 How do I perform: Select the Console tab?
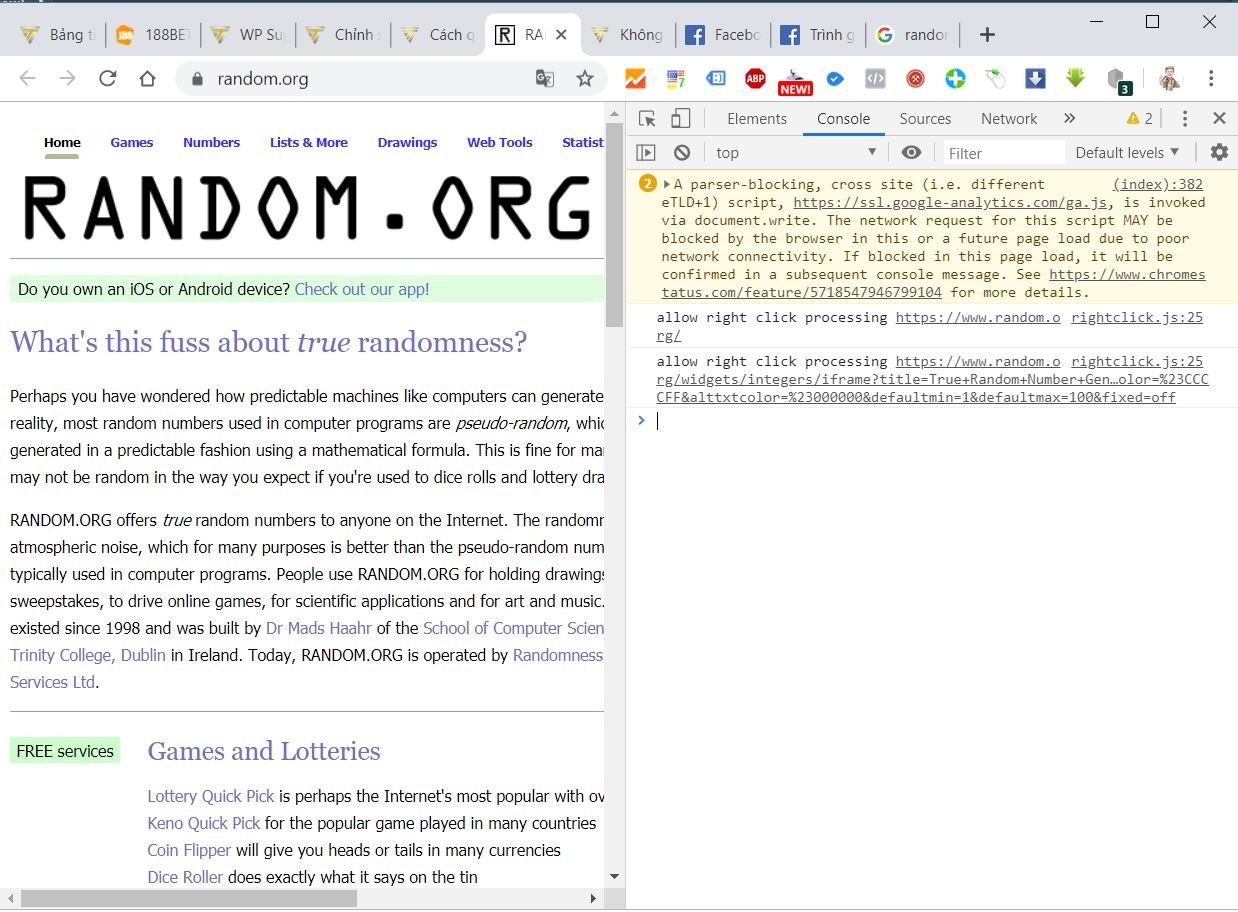click(843, 119)
